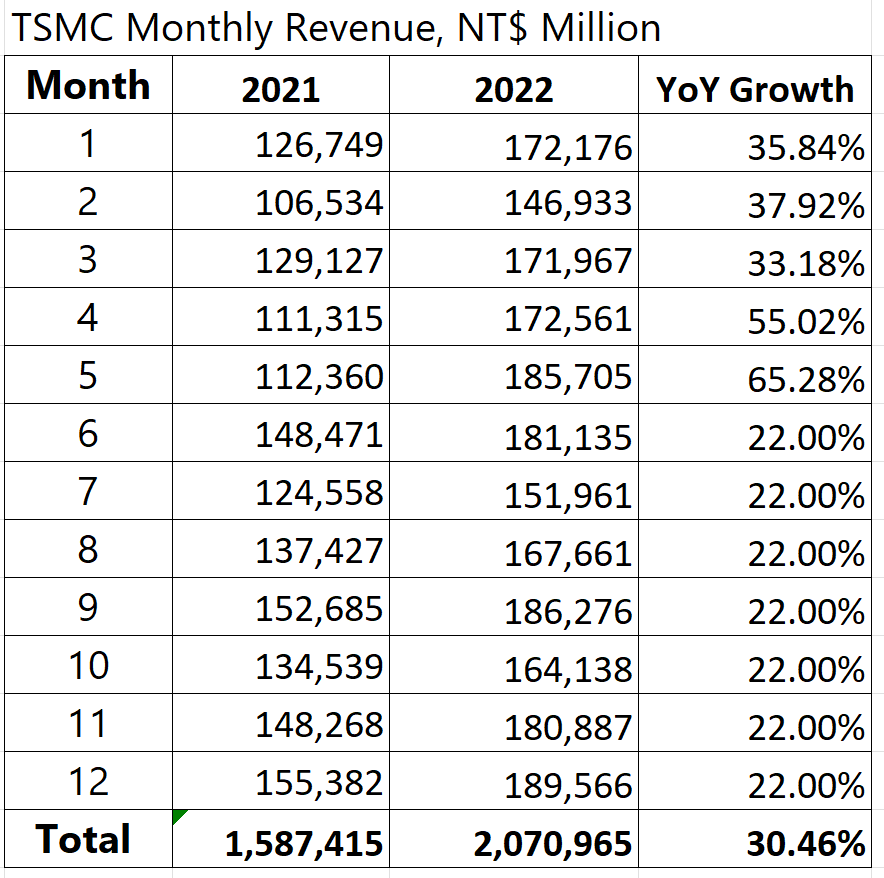Click the 2021 column header cell

tap(281, 88)
